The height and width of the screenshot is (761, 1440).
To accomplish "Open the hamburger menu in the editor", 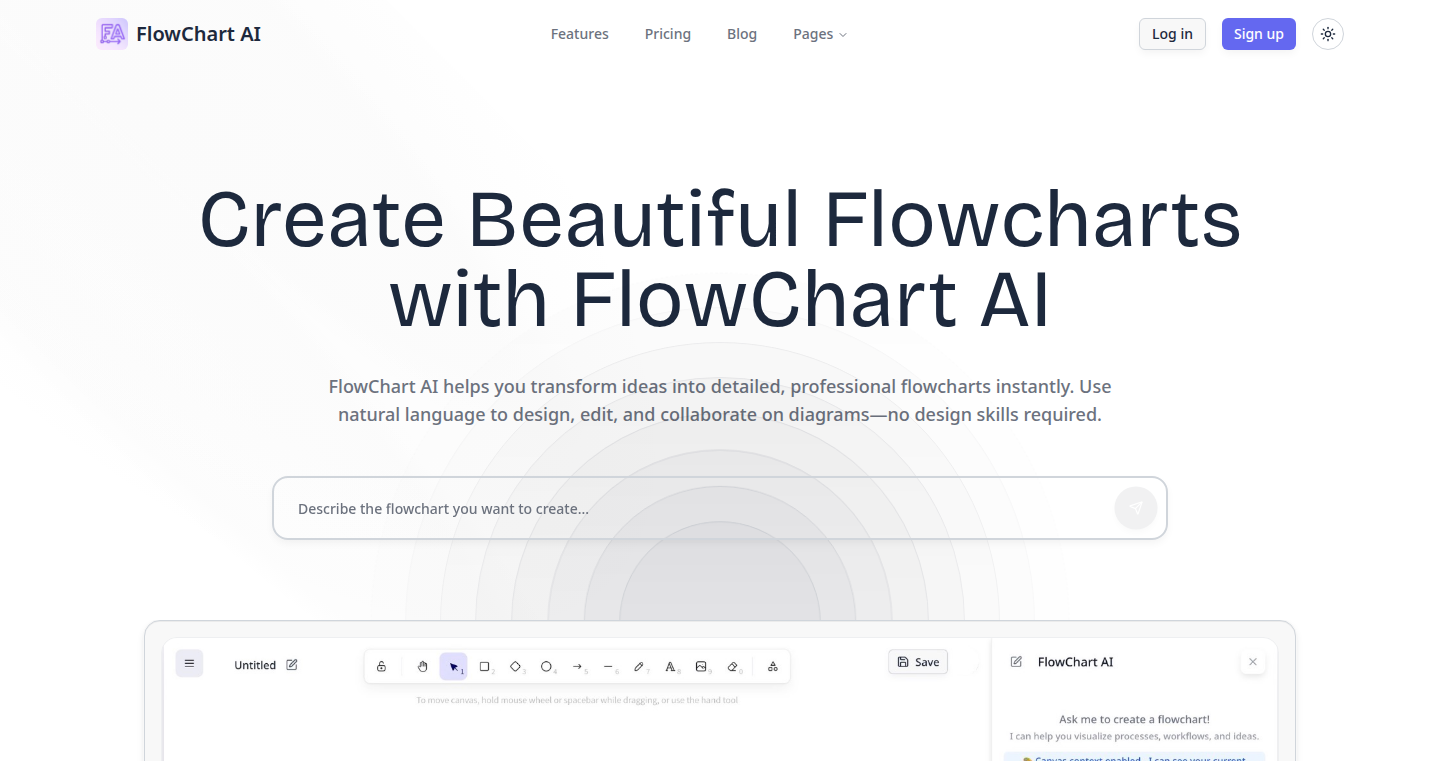I will 189,663.
